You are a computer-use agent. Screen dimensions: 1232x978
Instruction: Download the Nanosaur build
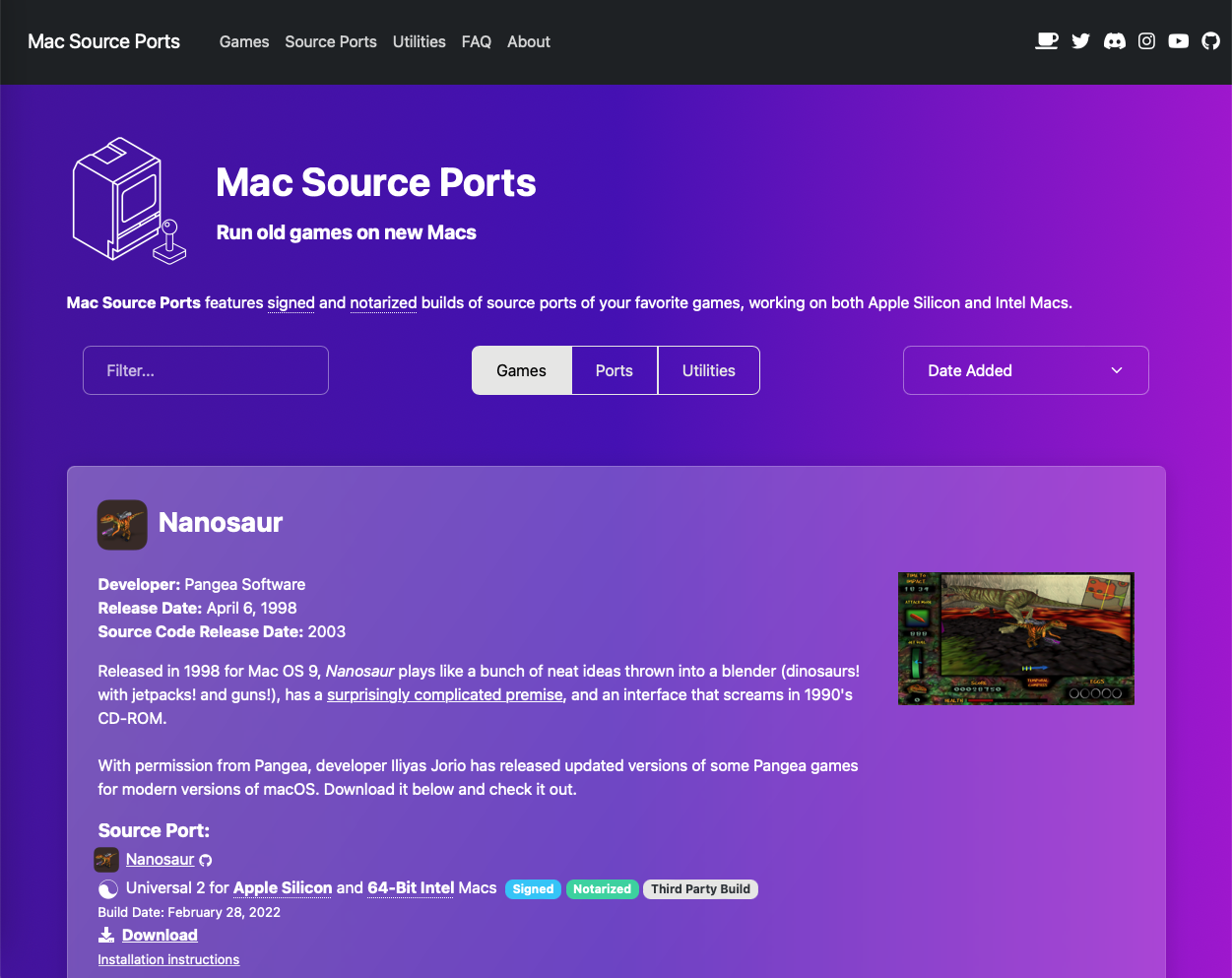(x=160, y=935)
